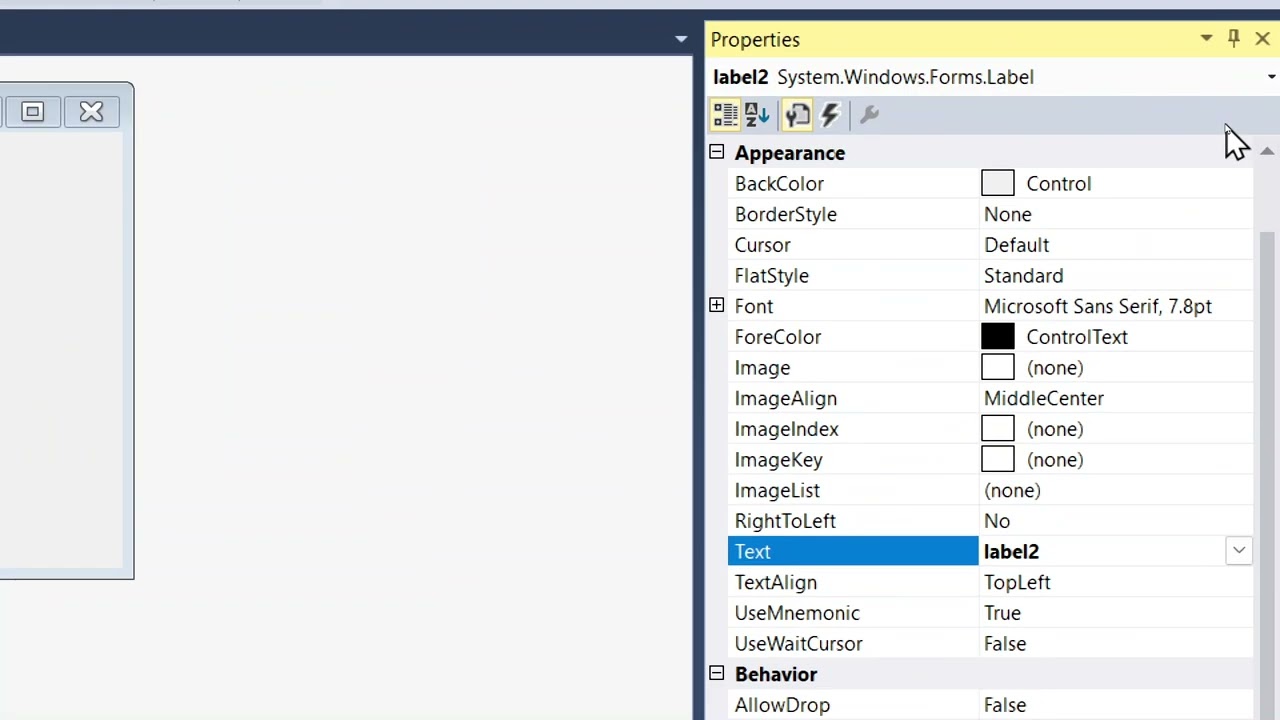Close the Properties panel
The image size is (1280, 720).
[1262, 39]
